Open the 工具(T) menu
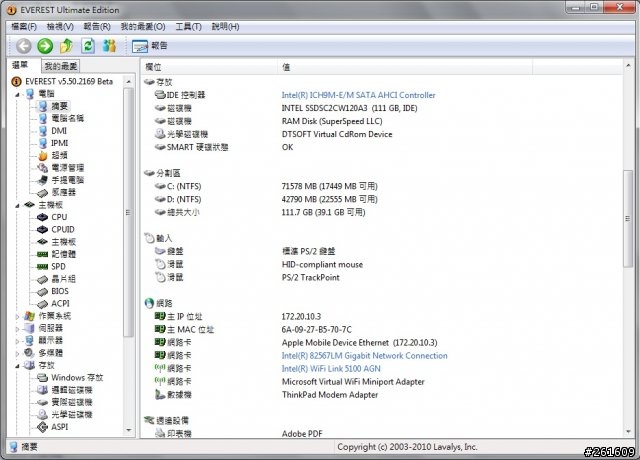 189,27
